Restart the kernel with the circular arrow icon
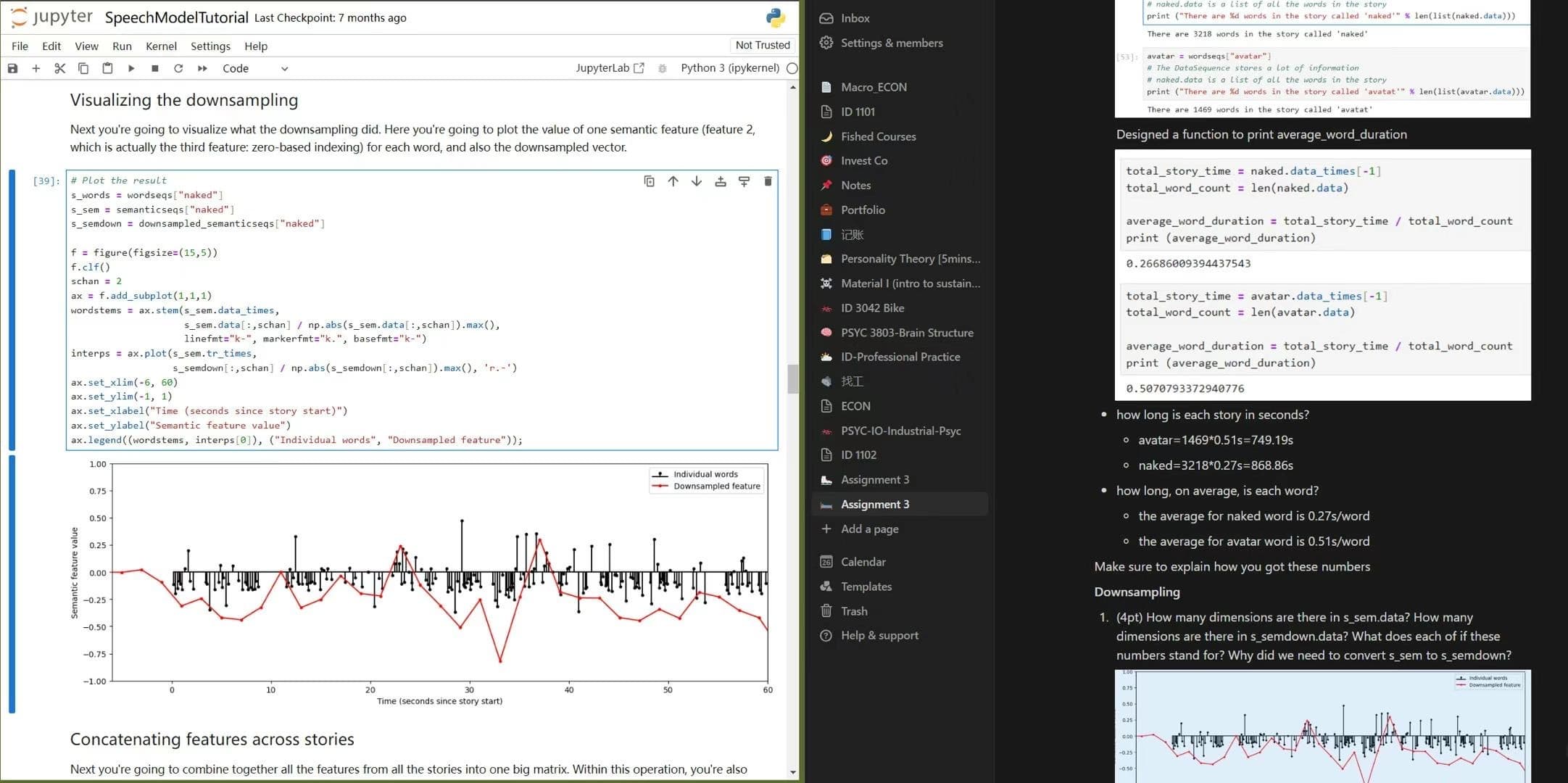The height and width of the screenshot is (783, 1568). [178, 68]
